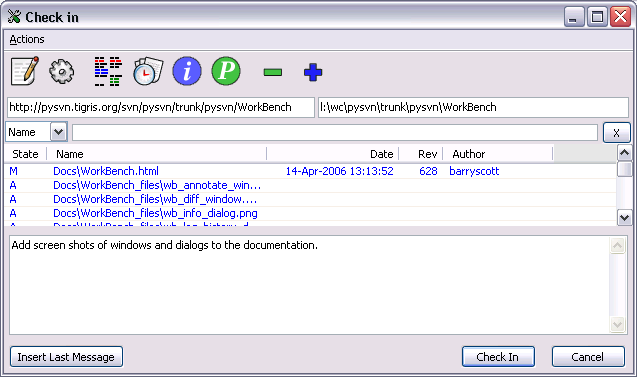
Task: Click the date 14-Apr-2006 13:13:52 cell
Action: 340,171
